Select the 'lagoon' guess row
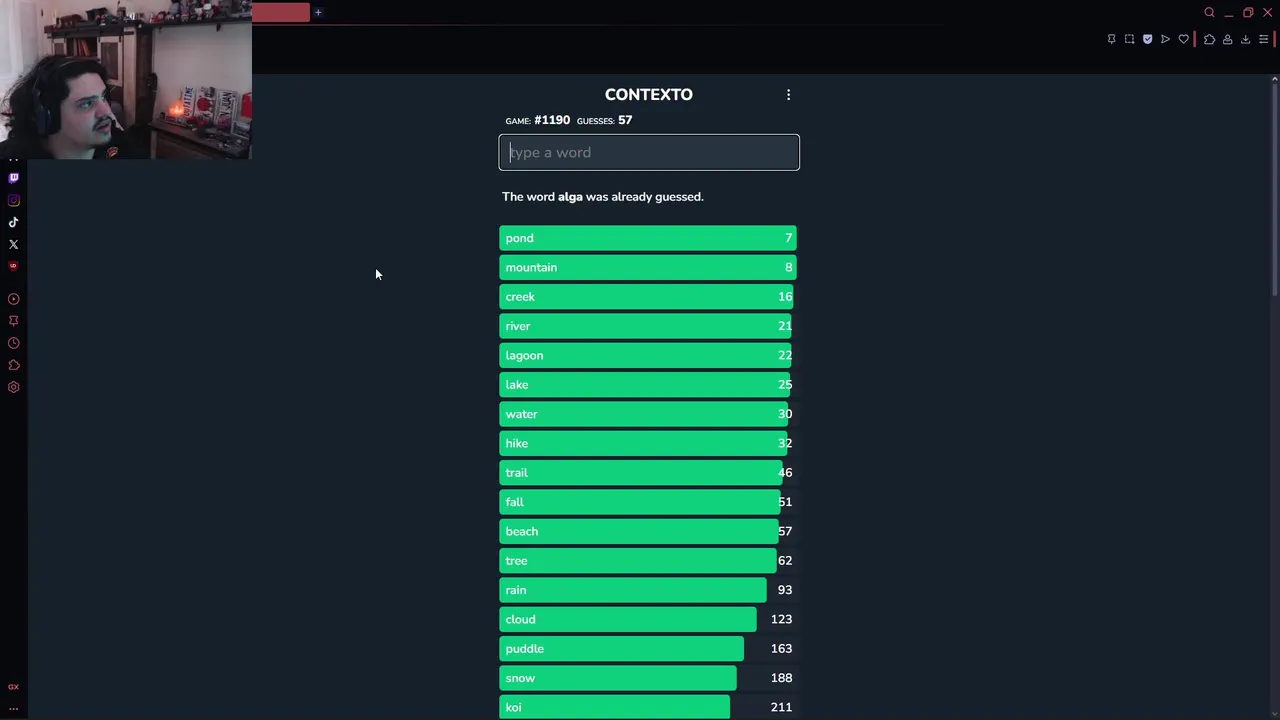 [x=648, y=355]
